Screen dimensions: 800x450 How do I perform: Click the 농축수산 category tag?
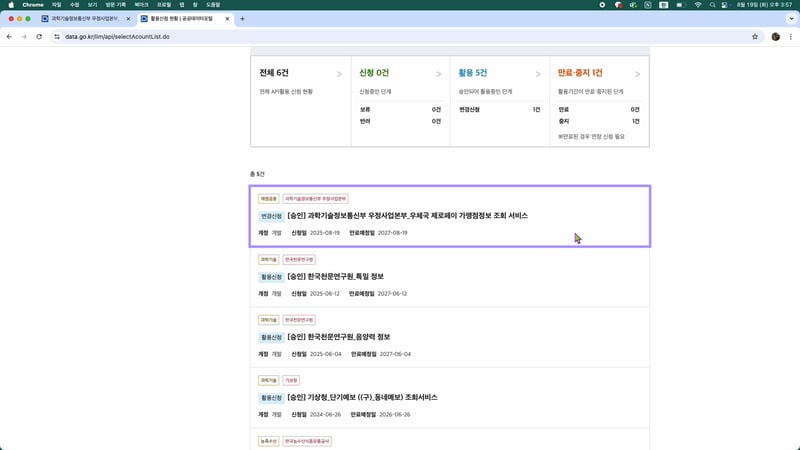268,441
